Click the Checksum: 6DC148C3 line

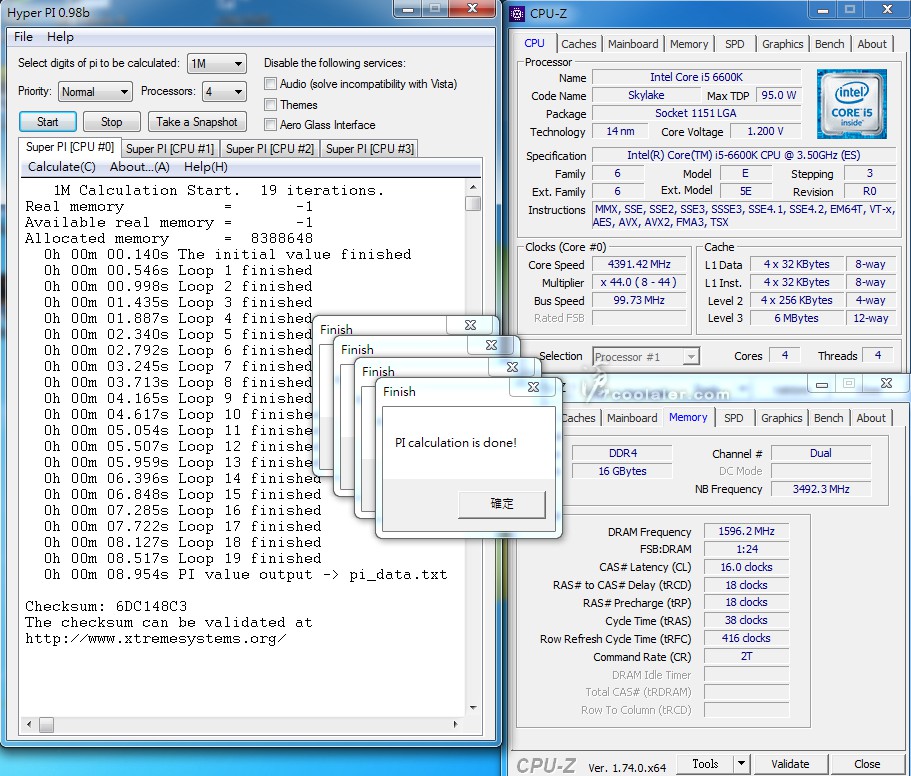point(106,606)
